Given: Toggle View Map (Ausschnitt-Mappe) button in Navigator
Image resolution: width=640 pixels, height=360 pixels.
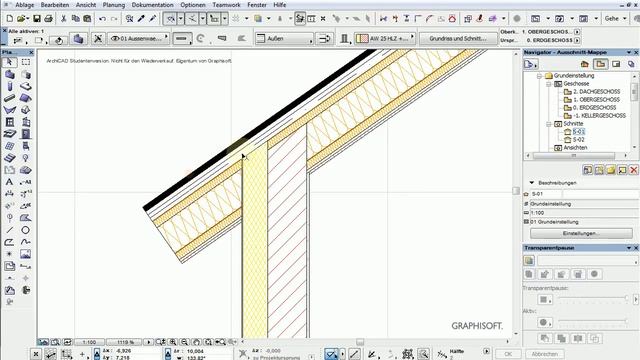Looking at the screenshot, I should click(600, 64).
